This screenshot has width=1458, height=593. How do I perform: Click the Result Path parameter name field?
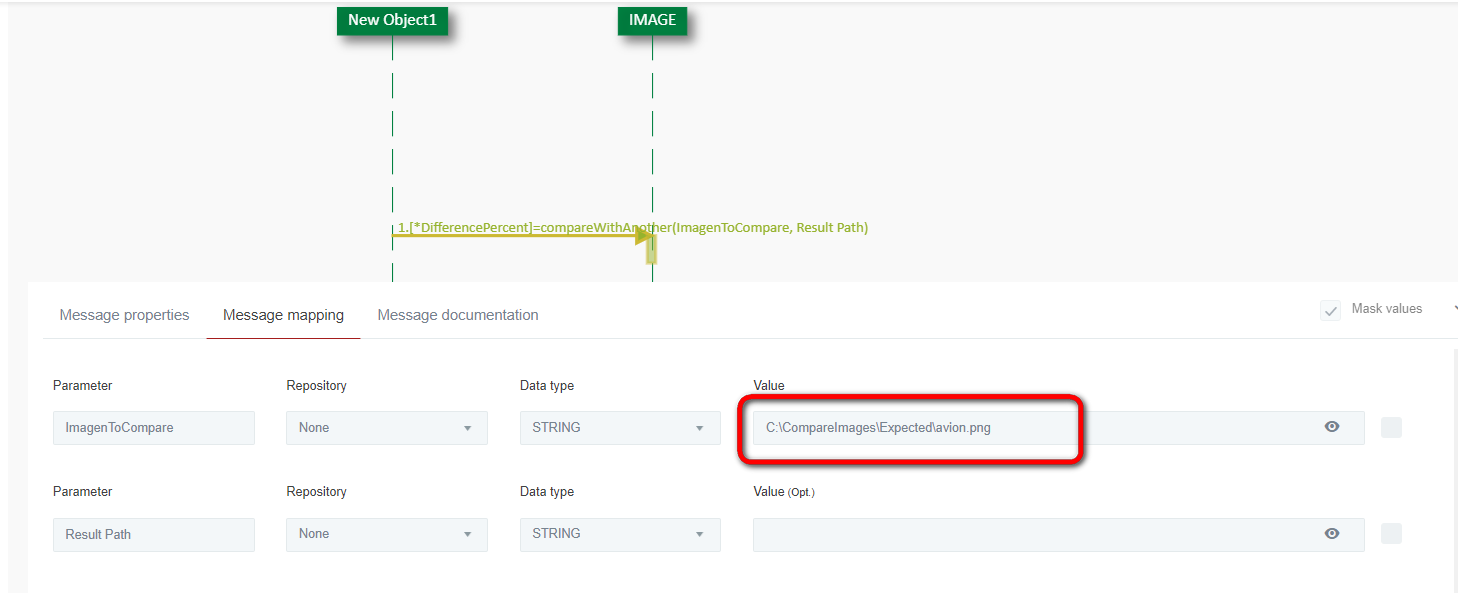(x=154, y=534)
